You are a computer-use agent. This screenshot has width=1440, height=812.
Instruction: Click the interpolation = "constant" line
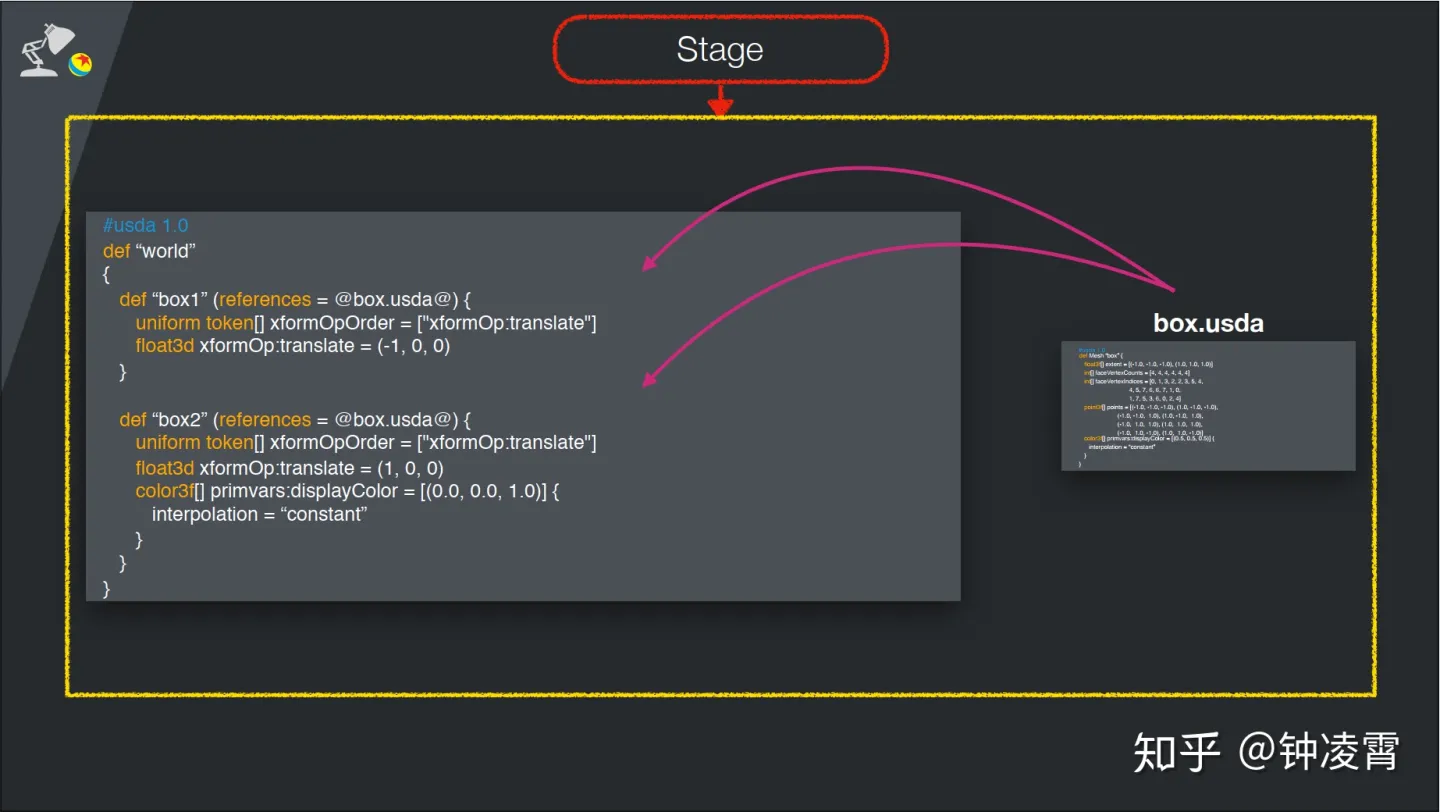(x=260, y=514)
